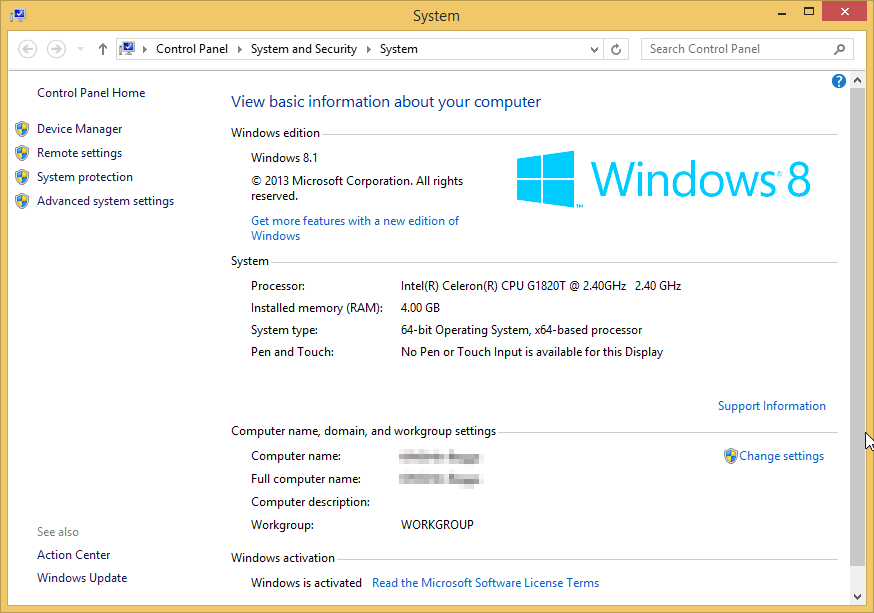Viewport: 874px width, 613px height.
Task: Maximize the System window
Action: tap(809, 12)
